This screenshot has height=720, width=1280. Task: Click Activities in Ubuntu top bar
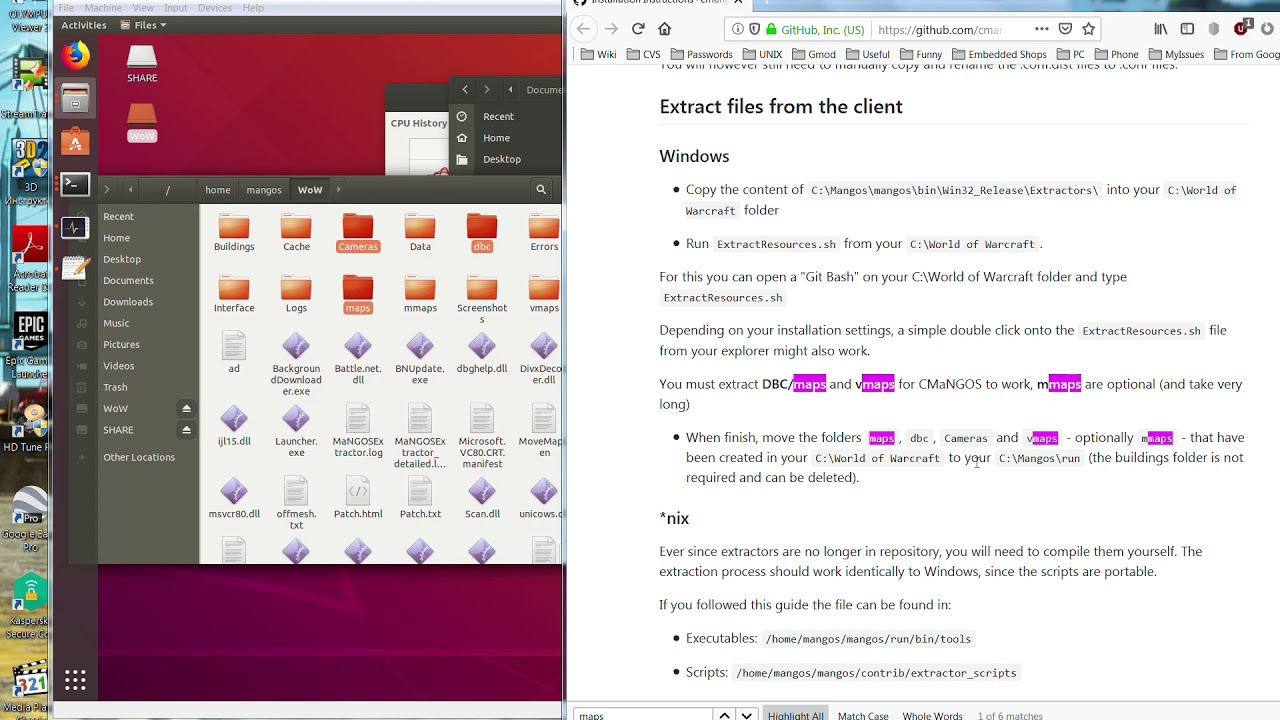coord(84,25)
